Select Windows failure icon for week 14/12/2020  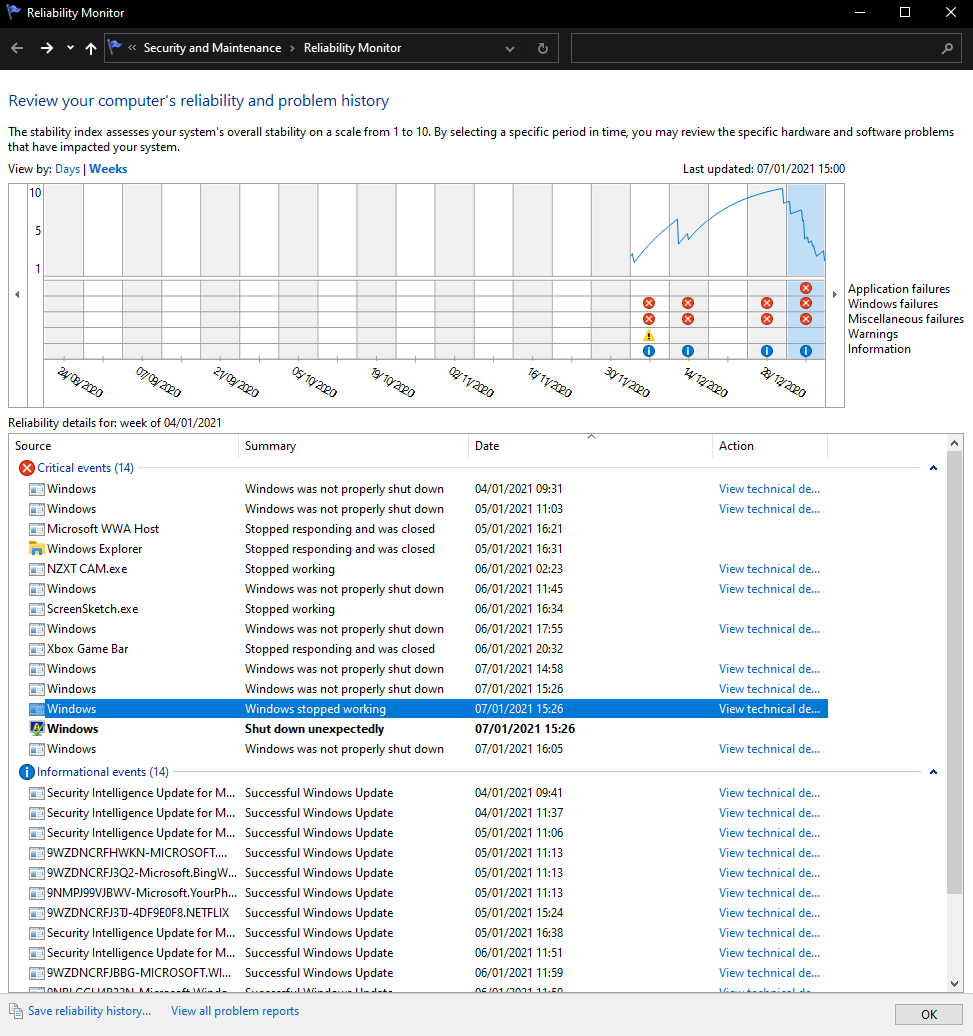(688, 303)
